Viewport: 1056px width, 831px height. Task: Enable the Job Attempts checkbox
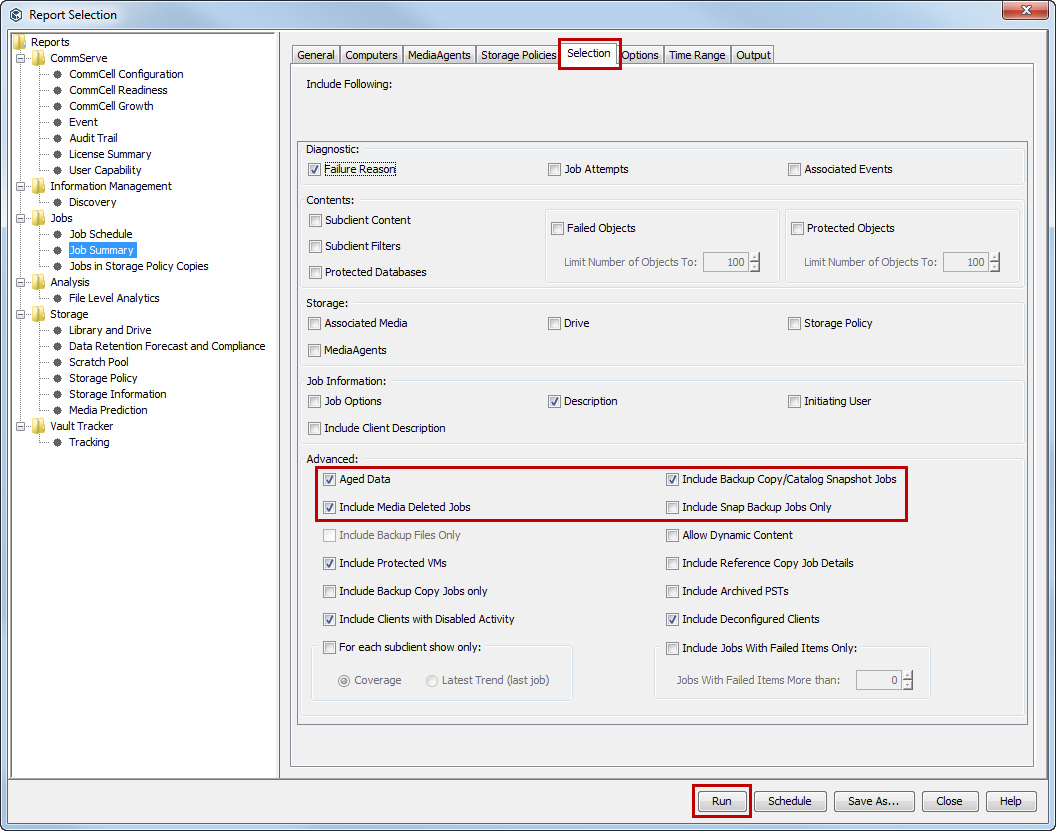tap(554, 170)
